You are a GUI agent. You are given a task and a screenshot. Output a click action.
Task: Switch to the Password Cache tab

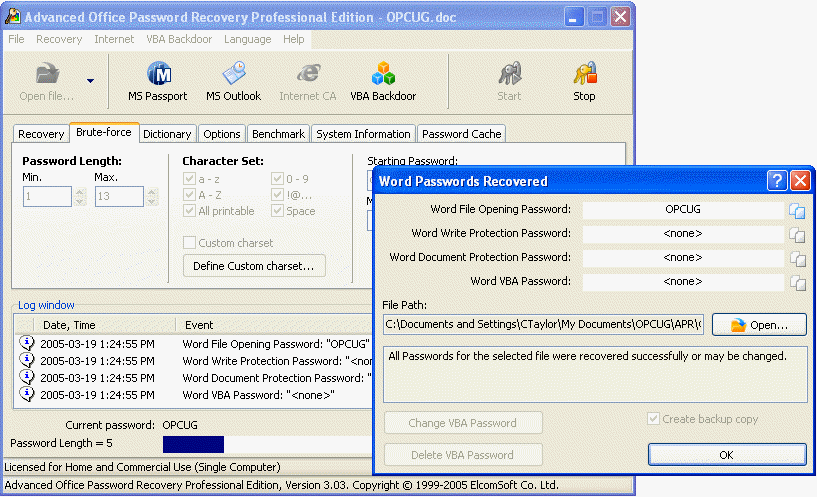tap(462, 134)
